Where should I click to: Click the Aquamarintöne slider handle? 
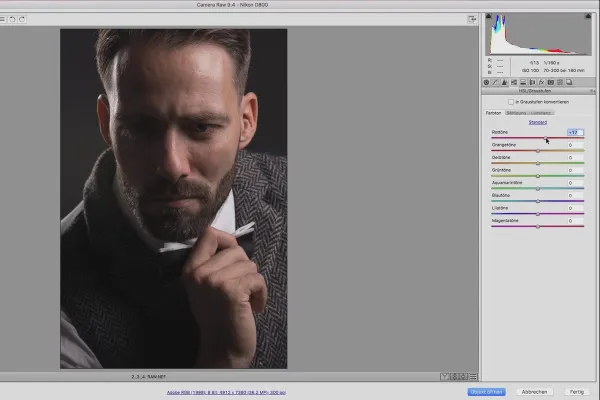[538, 189]
